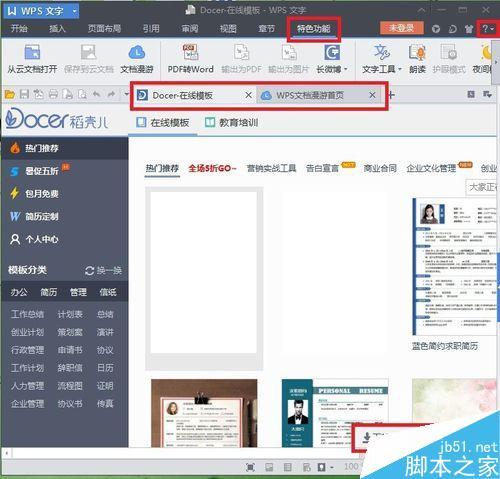
Task: Toggle 护眼模式 eye protection mode
Action: 449,59
